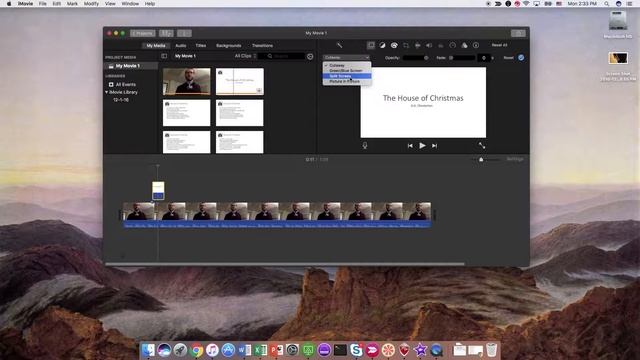Launch Excel from the dock

pyautogui.click(x=260, y=350)
